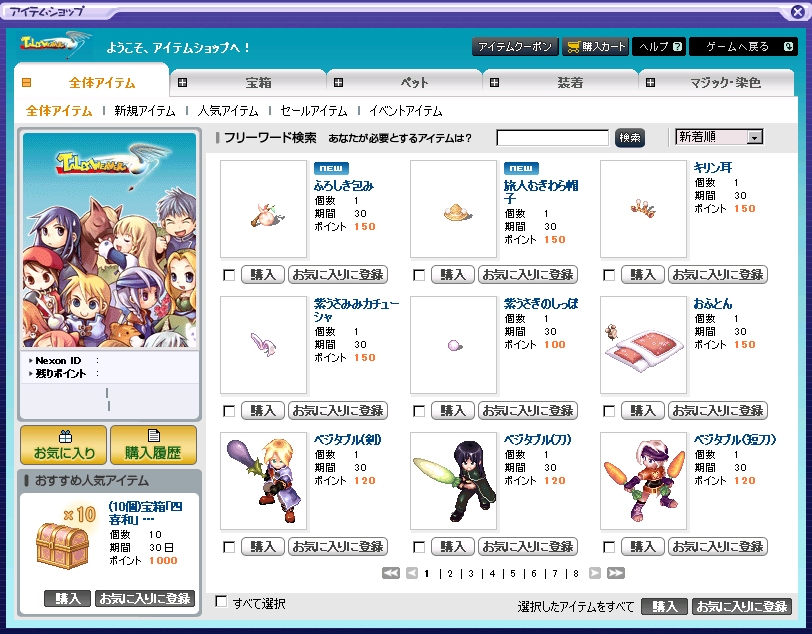Viewport: 812px width, 634px height.
Task: Select the 紫うさぎのしっぽ item image
Action: click(454, 345)
